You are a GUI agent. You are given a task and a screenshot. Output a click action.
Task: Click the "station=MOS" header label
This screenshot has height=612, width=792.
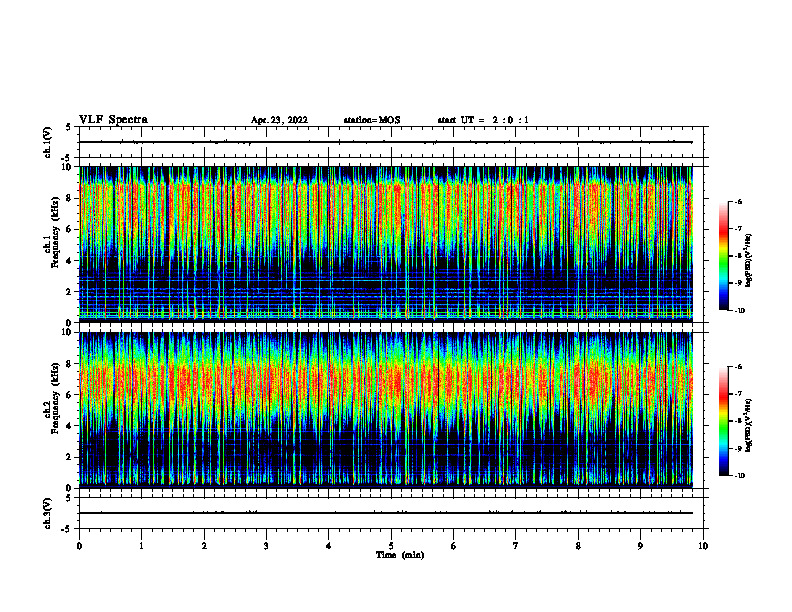pyautogui.click(x=372, y=120)
